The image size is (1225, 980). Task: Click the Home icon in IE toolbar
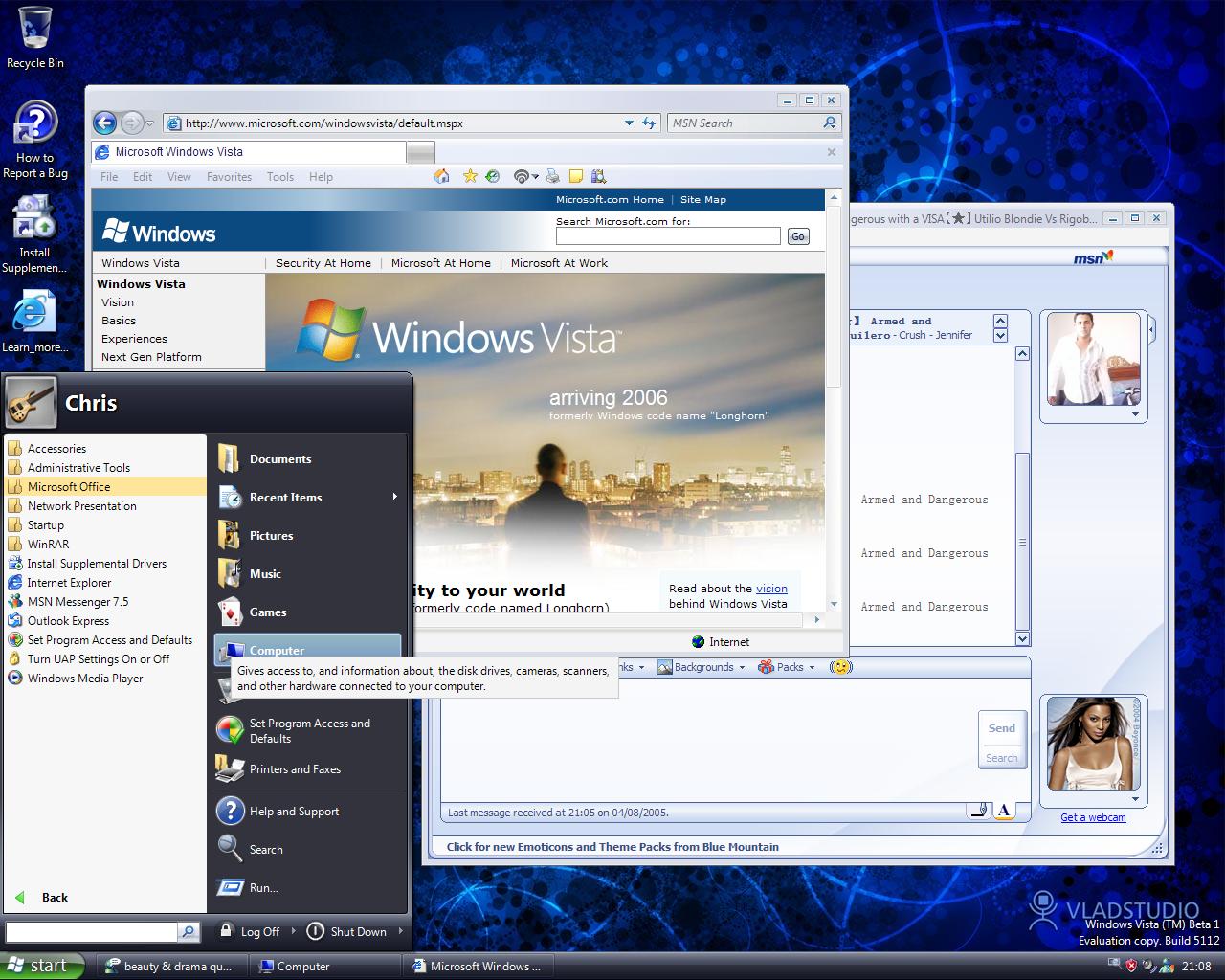click(441, 176)
